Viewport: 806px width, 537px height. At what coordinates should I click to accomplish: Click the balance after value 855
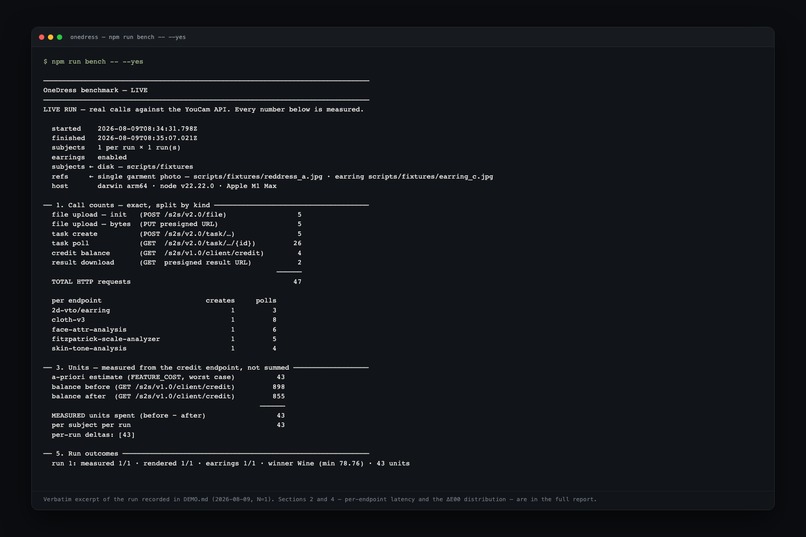pos(279,397)
